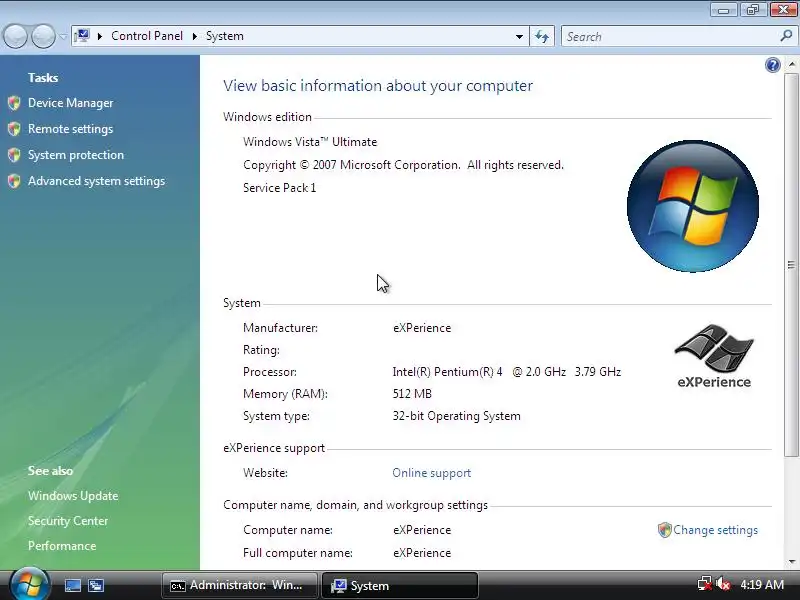The height and width of the screenshot is (600, 800).
Task: Open address bar history dropdown
Action: point(519,36)
